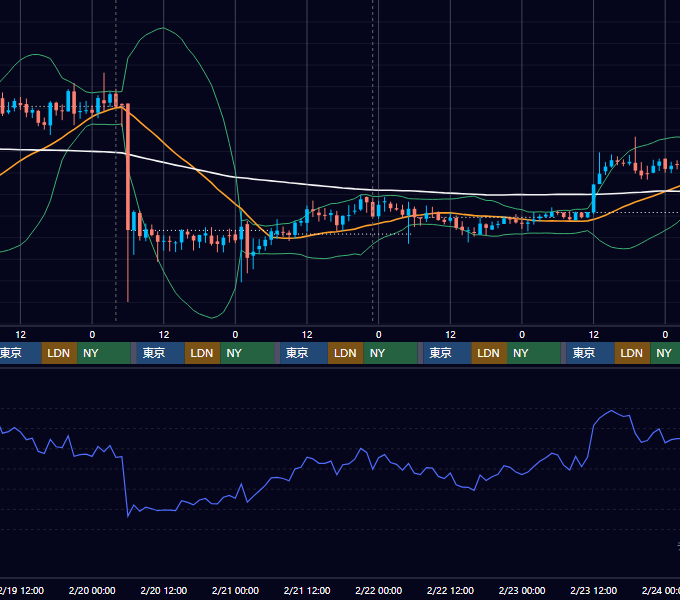This screenshot has width=680, height=600.
Task: Select the 2/21 00:00 date label
Action: tap(235, 590)
